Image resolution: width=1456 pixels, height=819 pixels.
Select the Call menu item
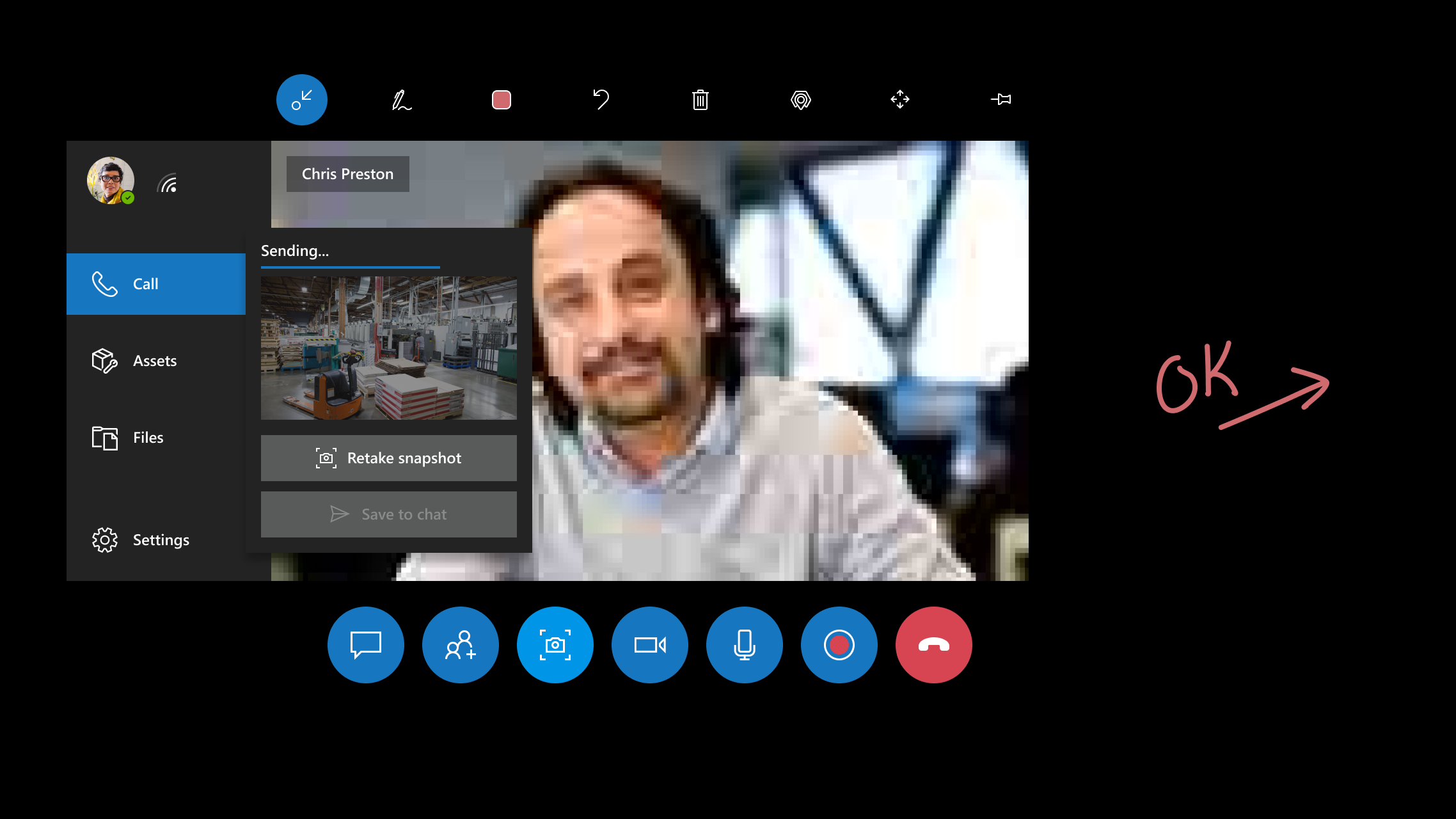(x=155, y=283)
